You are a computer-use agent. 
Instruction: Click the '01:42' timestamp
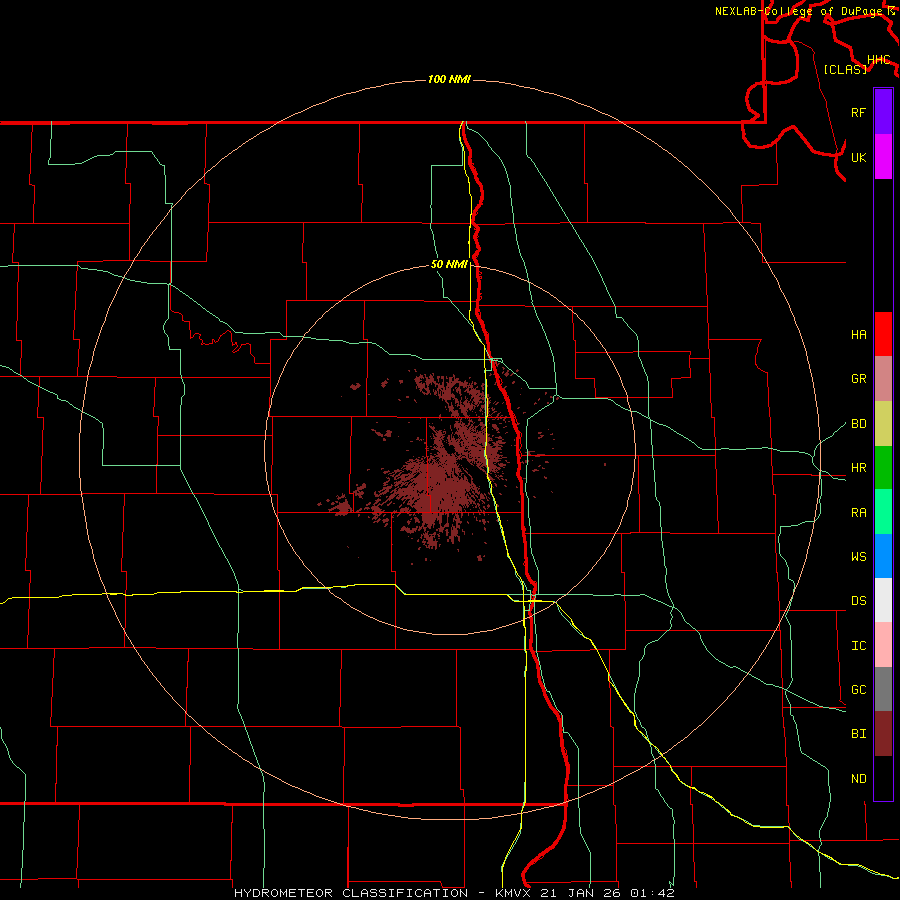point(652,893)
